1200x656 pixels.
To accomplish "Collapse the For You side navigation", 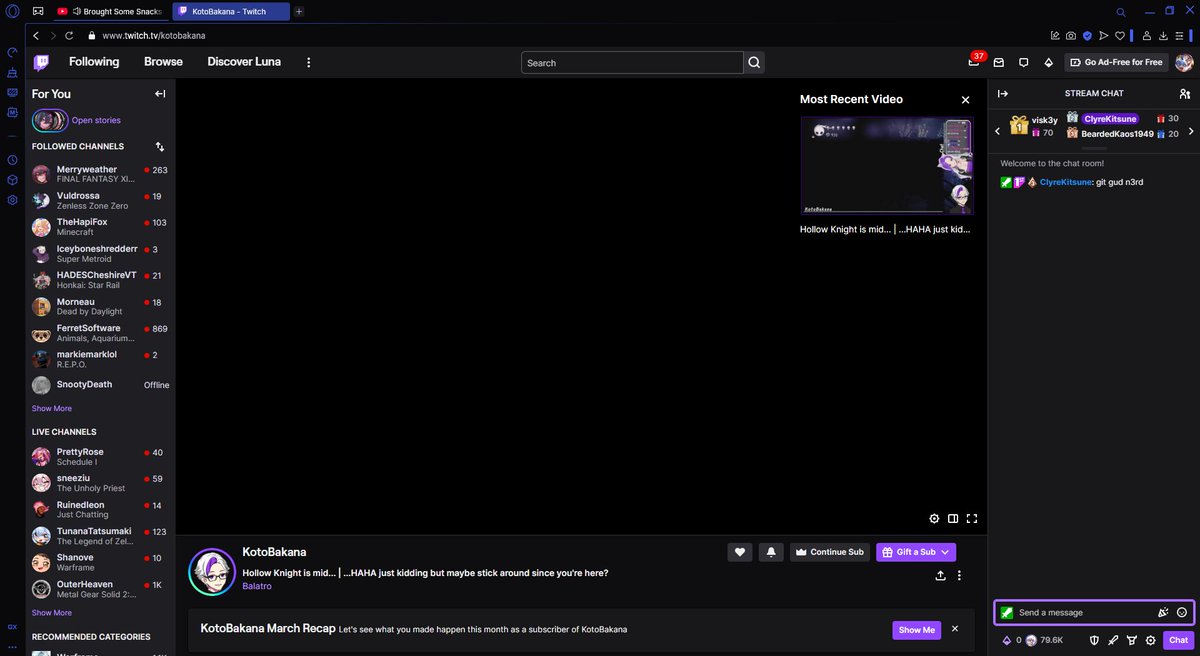I will 160,94.
